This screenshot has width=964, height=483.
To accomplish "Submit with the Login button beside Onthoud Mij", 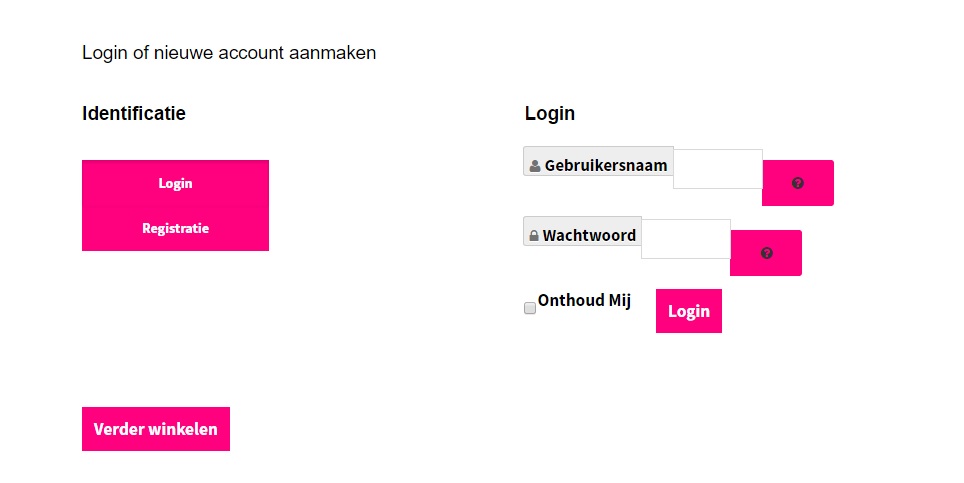I will (688, 311).
